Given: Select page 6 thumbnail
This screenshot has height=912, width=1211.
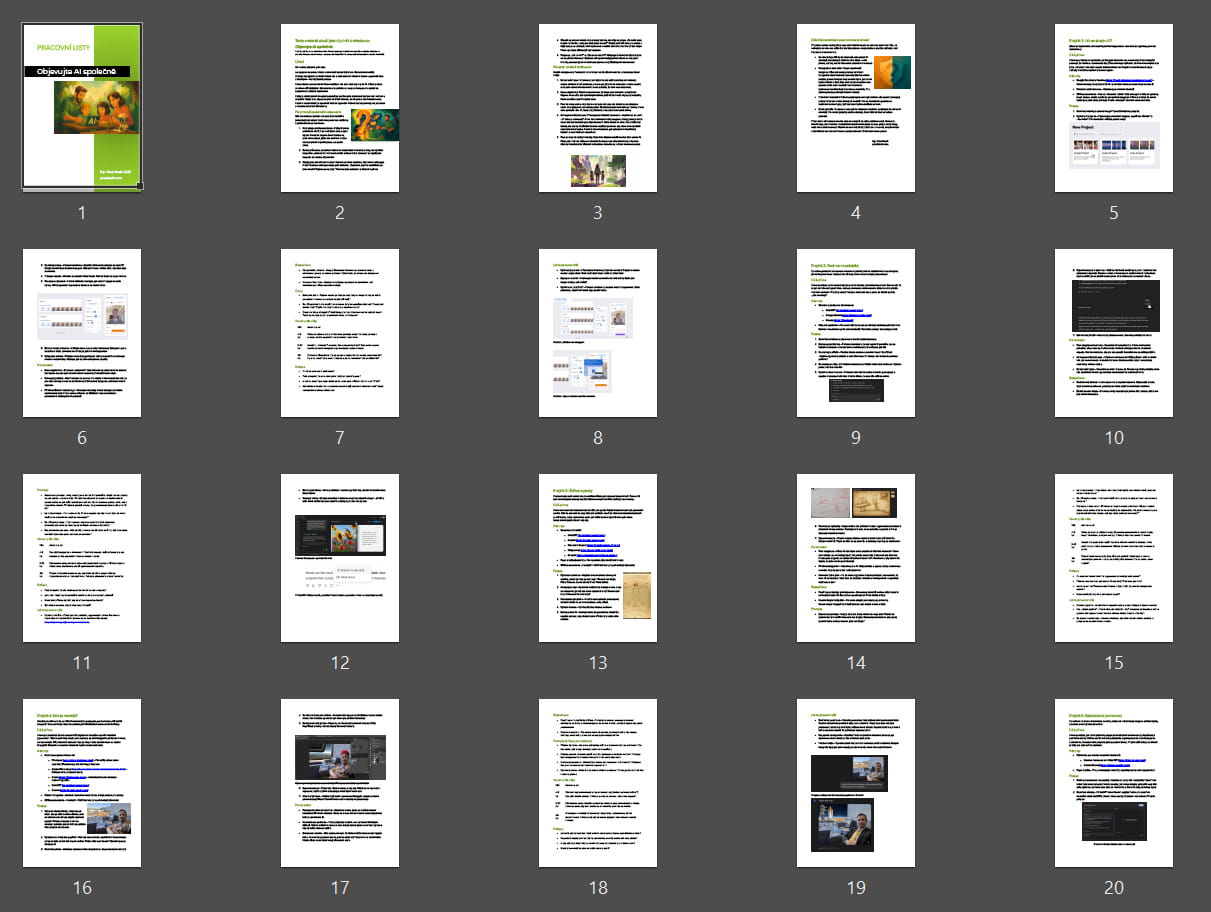Looking at the screenshot, I should (82, 332).
